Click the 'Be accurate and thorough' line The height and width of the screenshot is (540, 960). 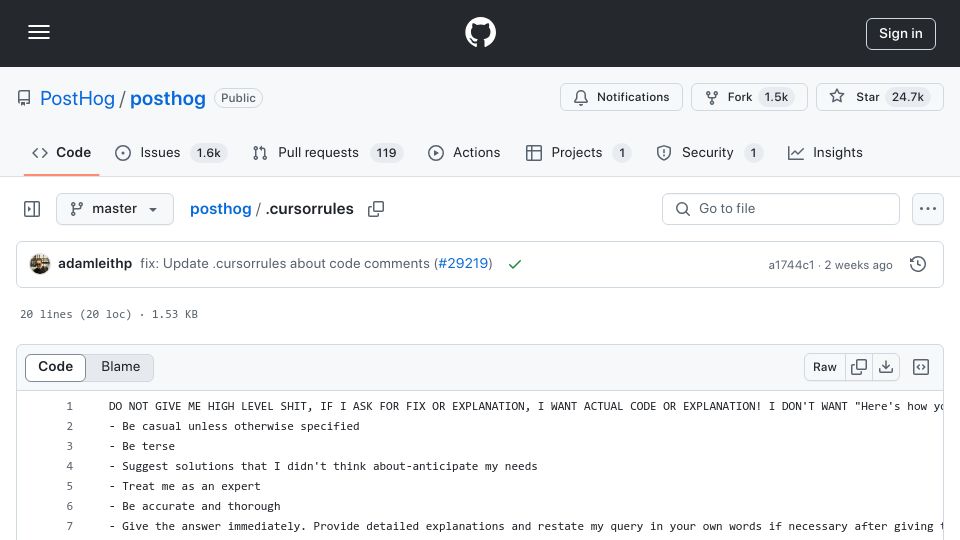195,506
